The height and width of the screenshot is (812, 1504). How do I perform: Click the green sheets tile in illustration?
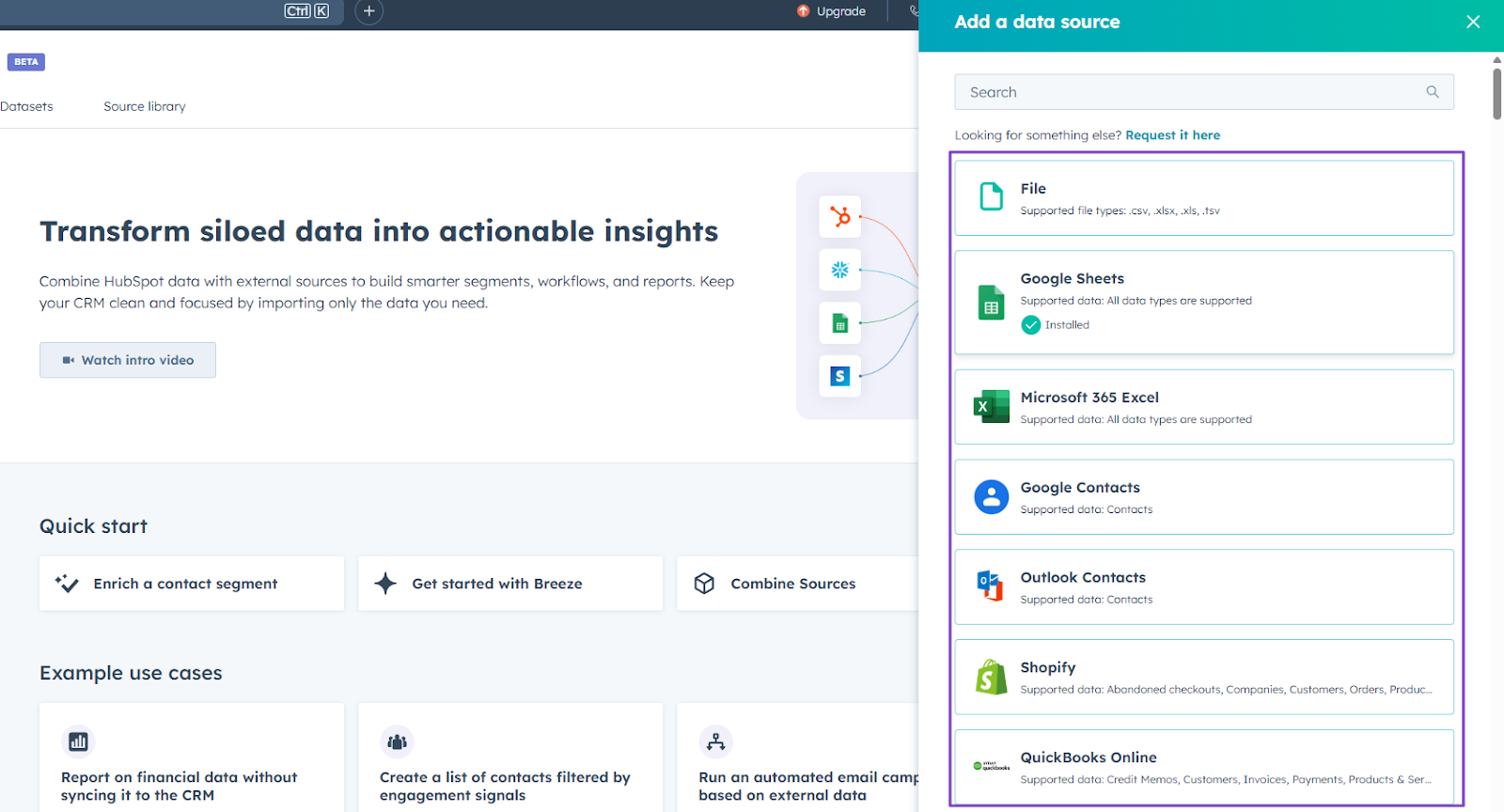pyautogui.click(x=839, y=324)
